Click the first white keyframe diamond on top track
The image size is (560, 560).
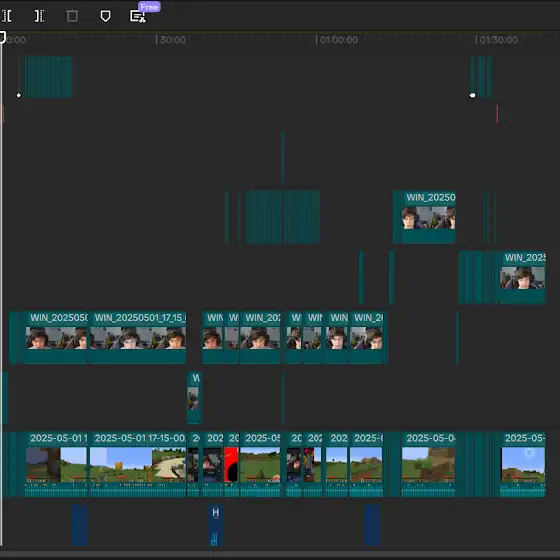click(19, 95)
